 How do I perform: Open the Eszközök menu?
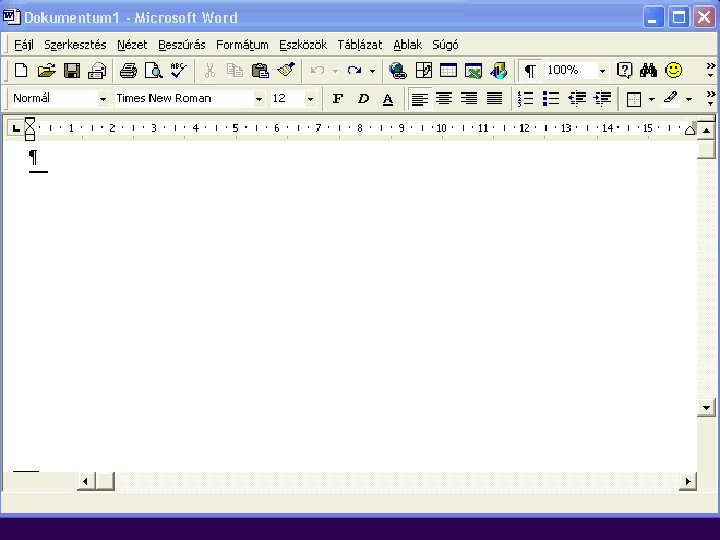(303, 45)
